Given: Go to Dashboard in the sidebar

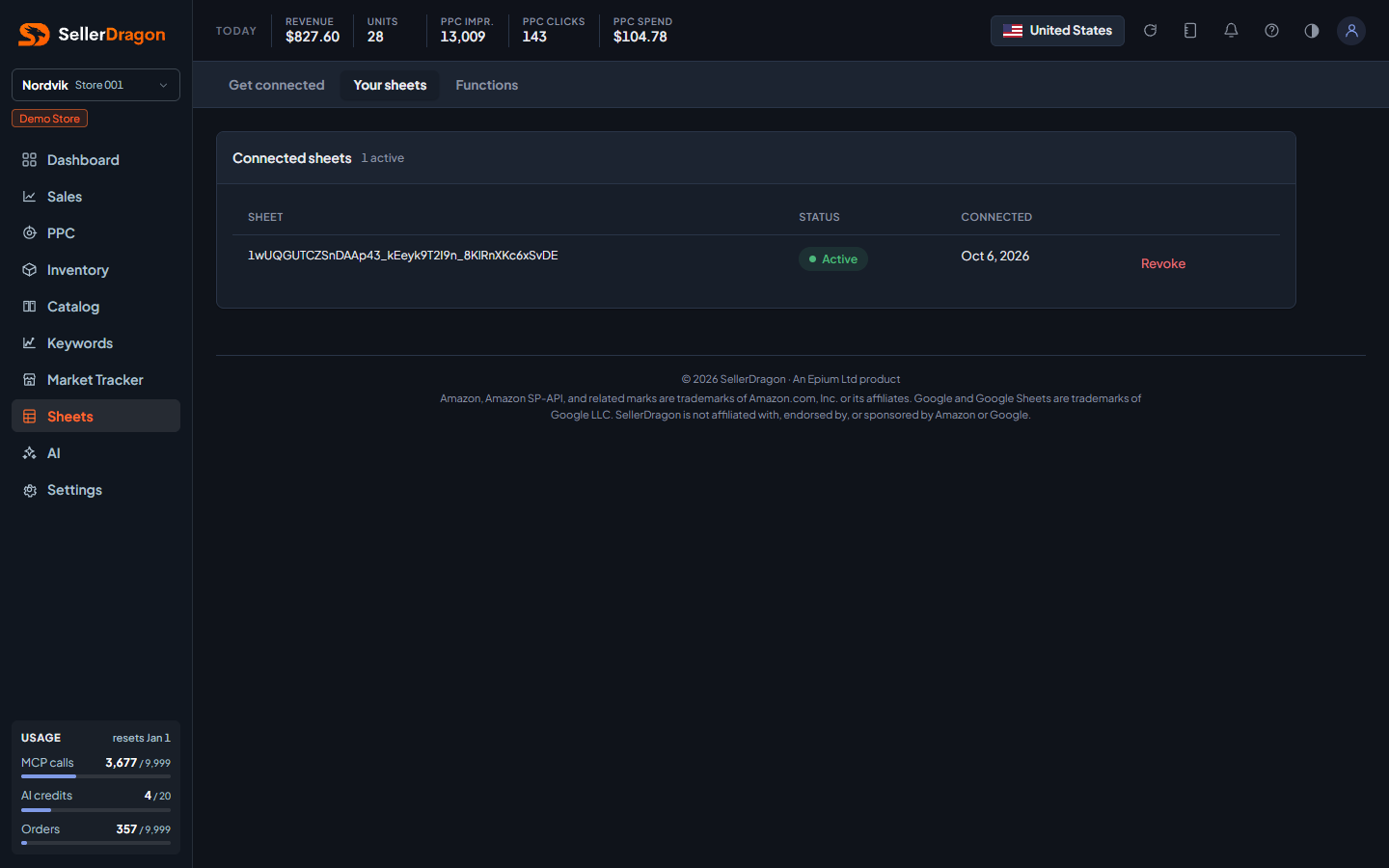Looking at the screenshot, I should [95, 160].
